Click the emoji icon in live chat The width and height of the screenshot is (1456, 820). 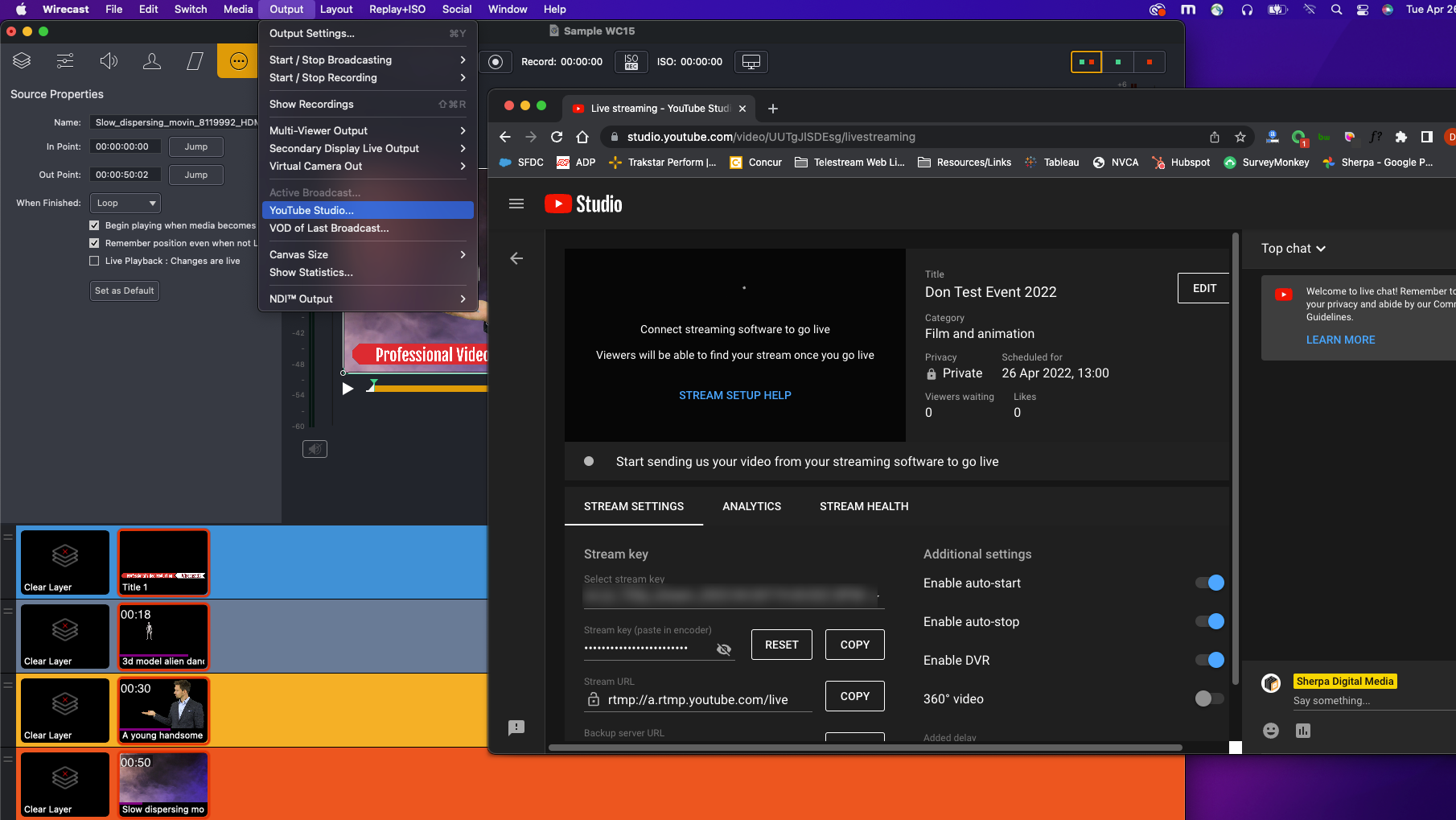(1270, 731)
